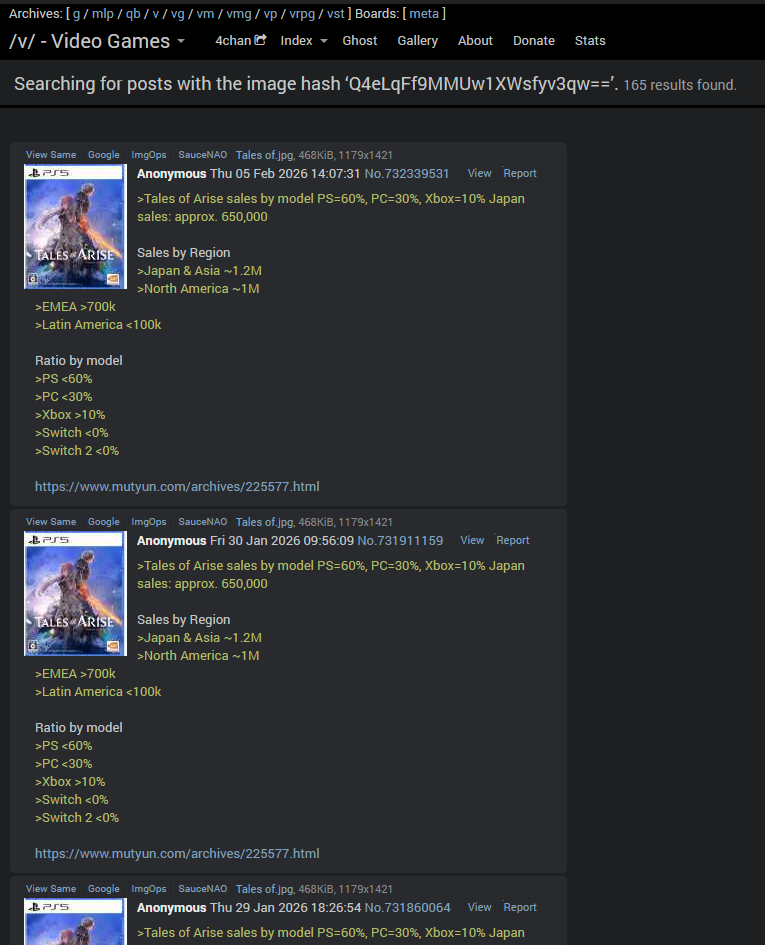765x945 pixels.
Task: Click Google search on post No.732339531
Action: click(104, 155)
